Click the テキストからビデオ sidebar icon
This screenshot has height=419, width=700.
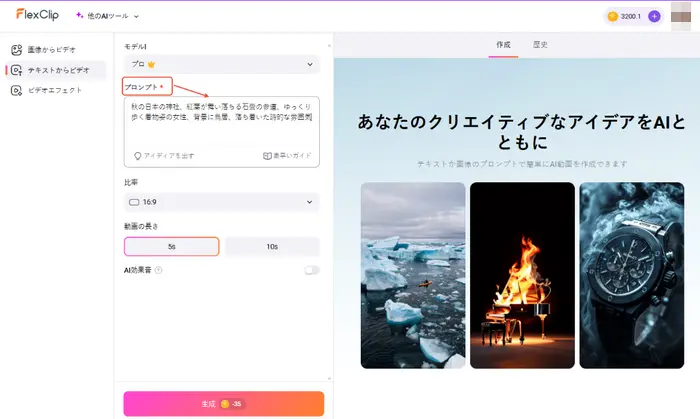[x=17, y=70]
